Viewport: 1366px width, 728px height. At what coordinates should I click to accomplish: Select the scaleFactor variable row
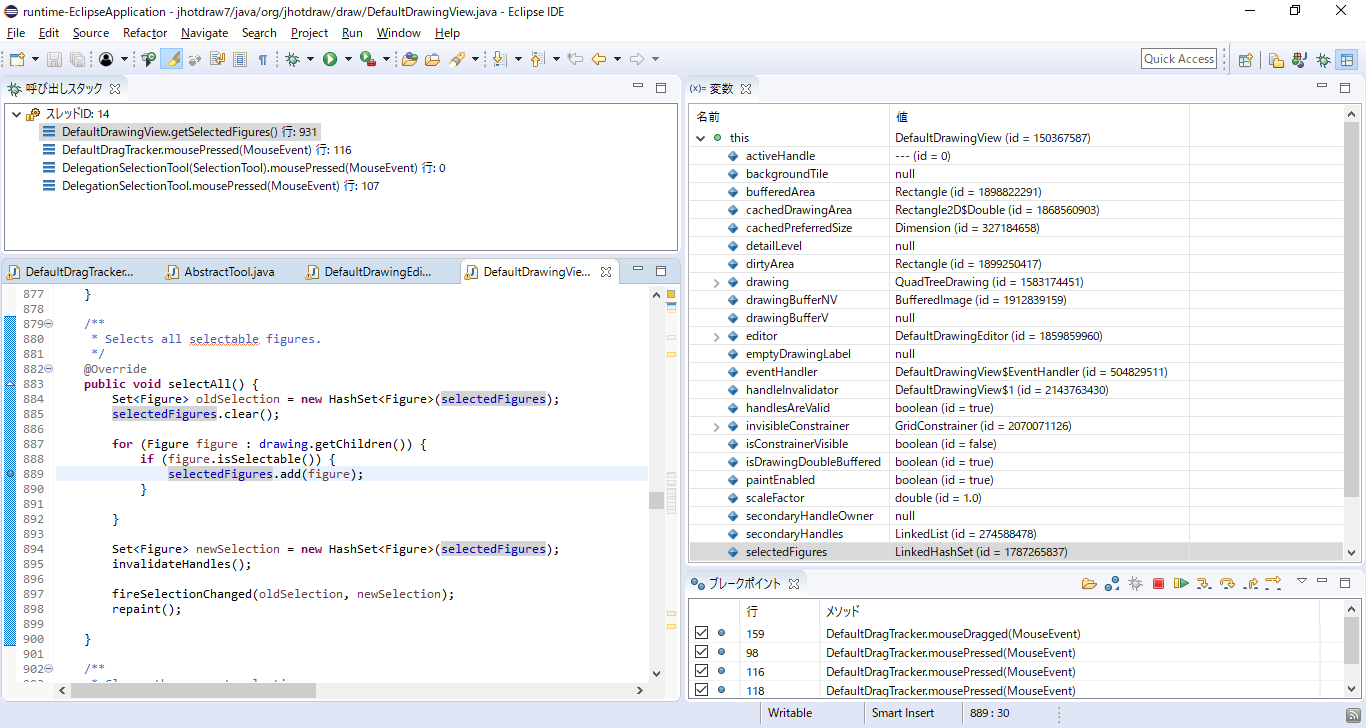(1016, 498)
